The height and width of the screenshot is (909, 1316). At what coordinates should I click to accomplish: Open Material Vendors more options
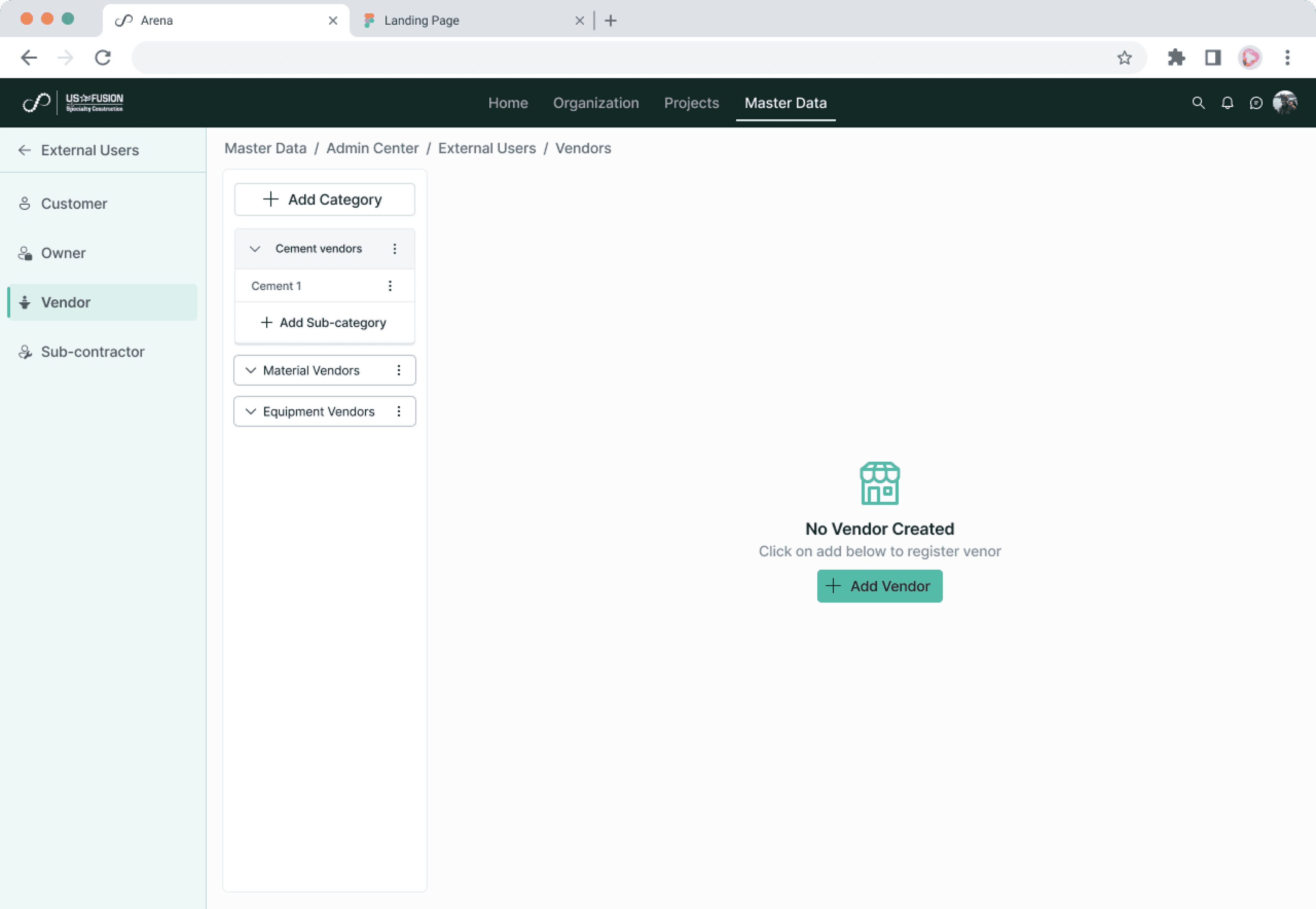tap(399, 371)
